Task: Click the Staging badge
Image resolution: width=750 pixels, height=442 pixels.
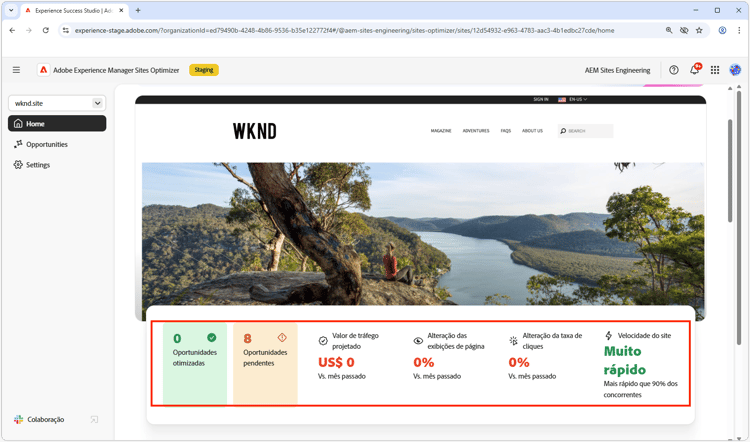Action: [204, 70]
